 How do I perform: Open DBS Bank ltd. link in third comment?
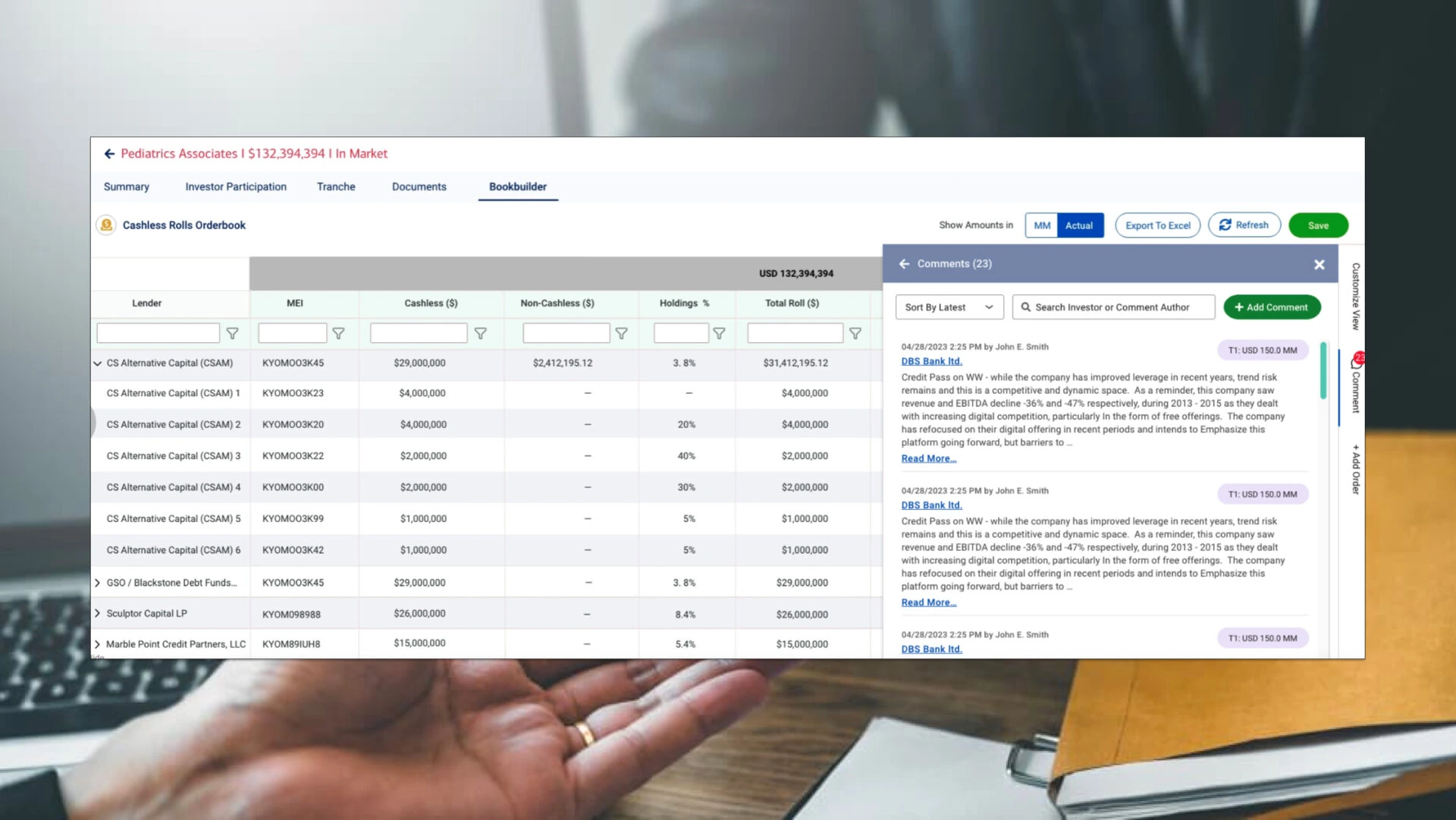tap(931, 650)
